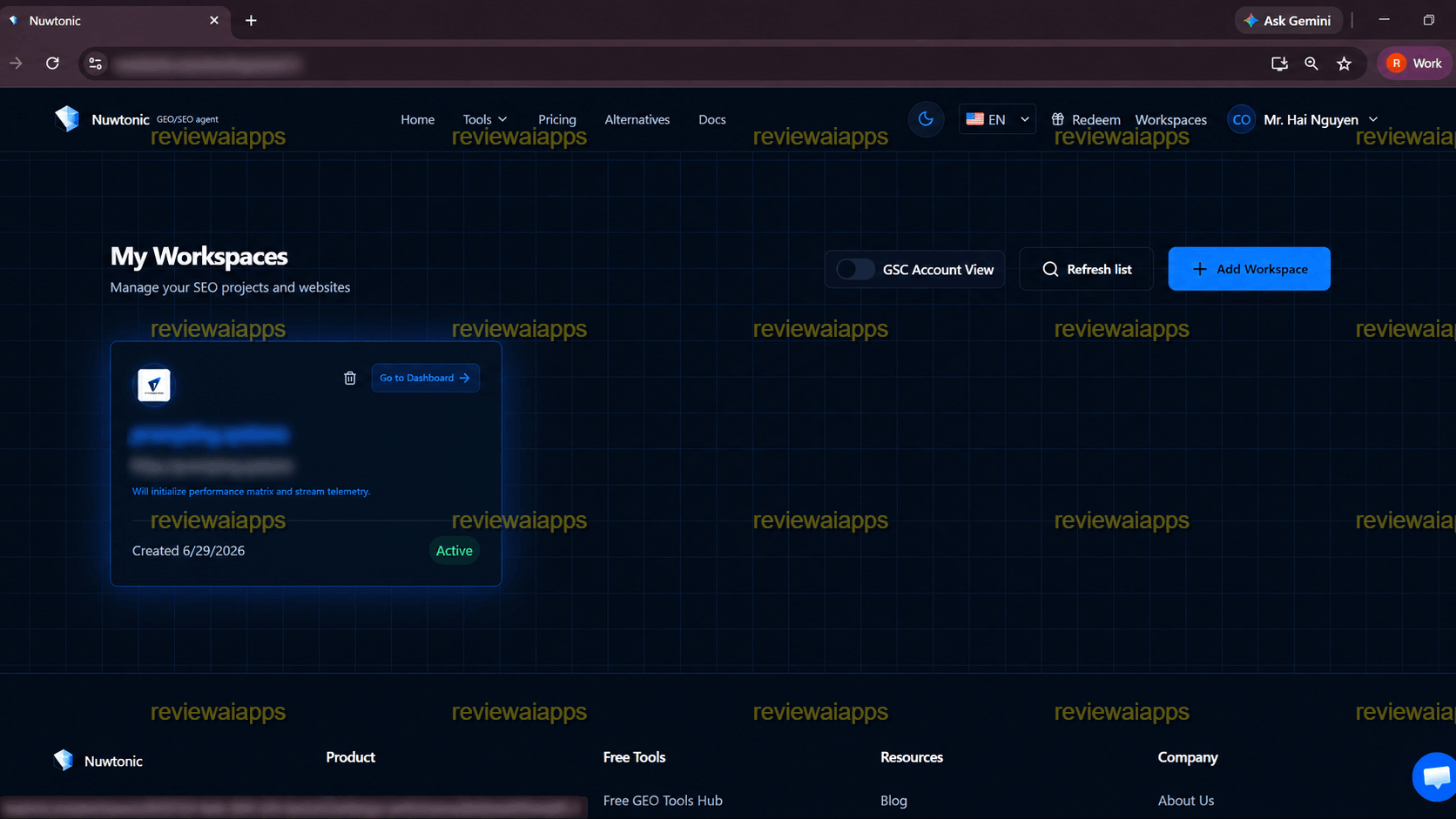Image resolution: width=1456 pixels, height=819 pixels.
Task: Reload the page in browser
Action: [52, 64]
